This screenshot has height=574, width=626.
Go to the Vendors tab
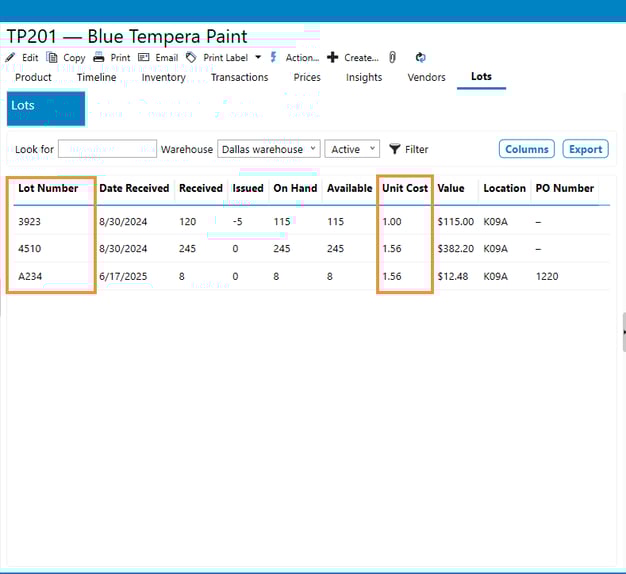point(426,77)
